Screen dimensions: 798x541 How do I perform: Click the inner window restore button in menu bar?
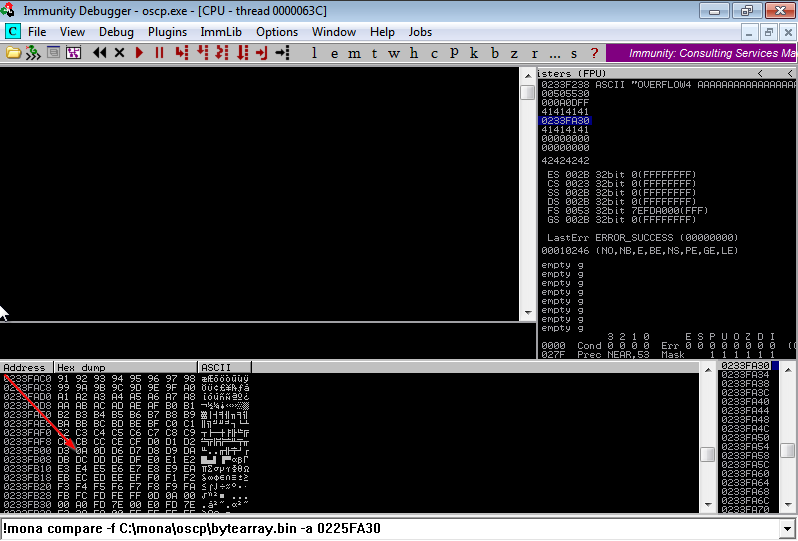click(x=768, y=32)
